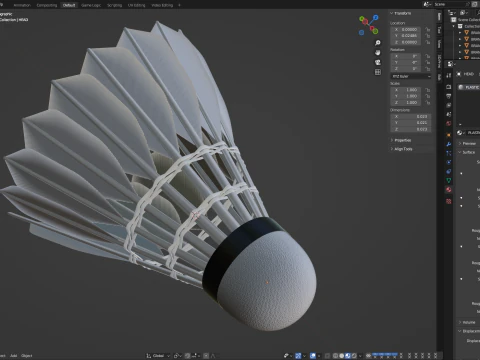This screenshot has height=360, width=480.
Task: Open the Output properties tab icon
Action: (x=449, y=96)
